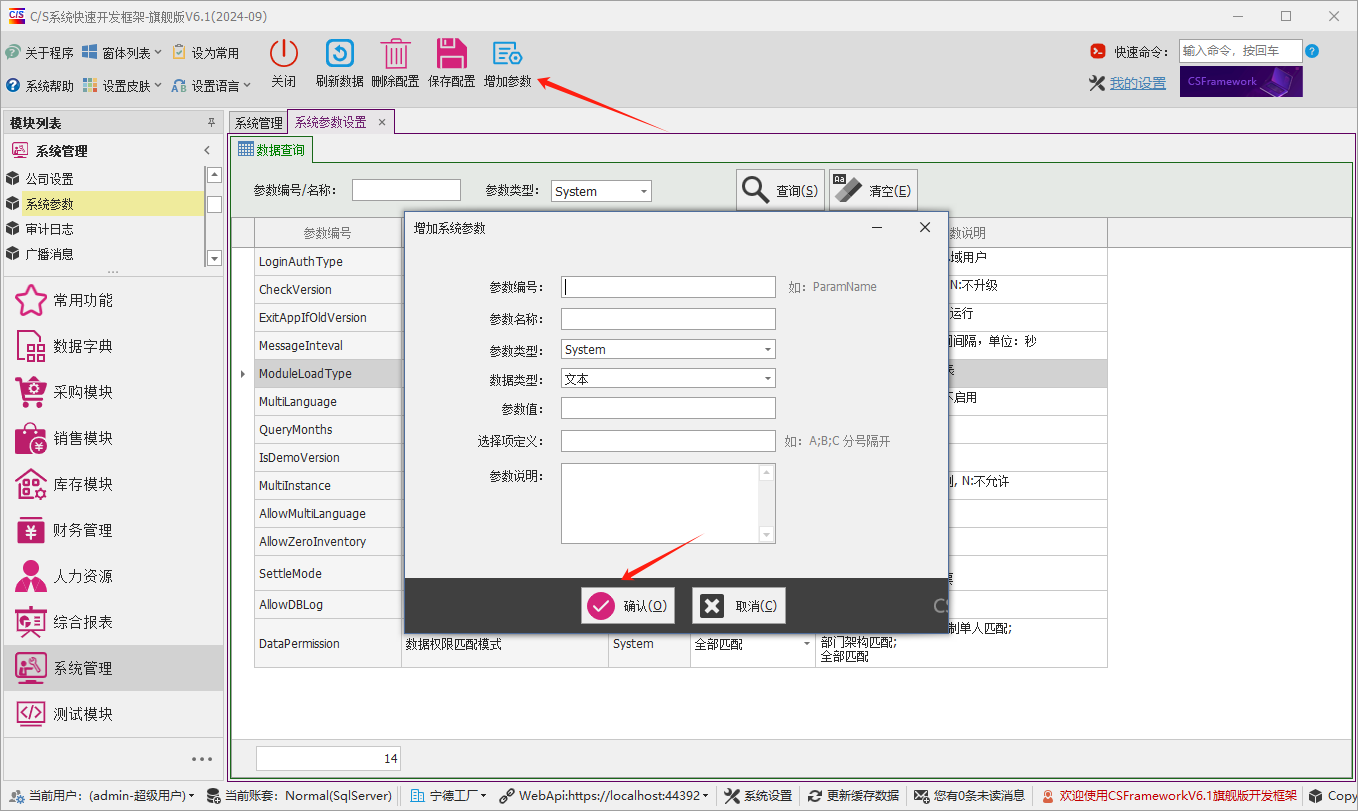Open 财务管理 module
1358x811 pixels.
point(113,530)
